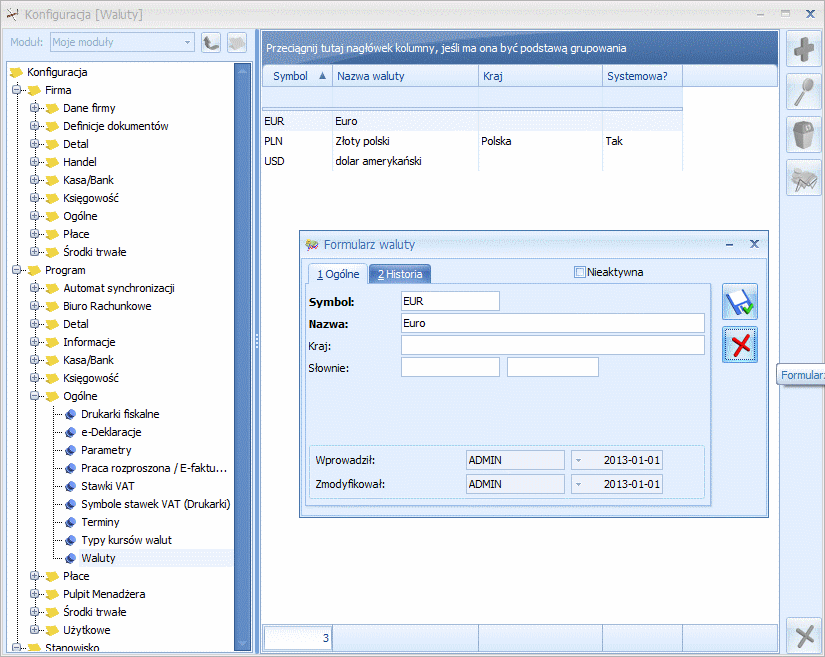Click the blue icon beside Typy kursów walut
This screenshot has height=657, width=825.
coord(71,540)
